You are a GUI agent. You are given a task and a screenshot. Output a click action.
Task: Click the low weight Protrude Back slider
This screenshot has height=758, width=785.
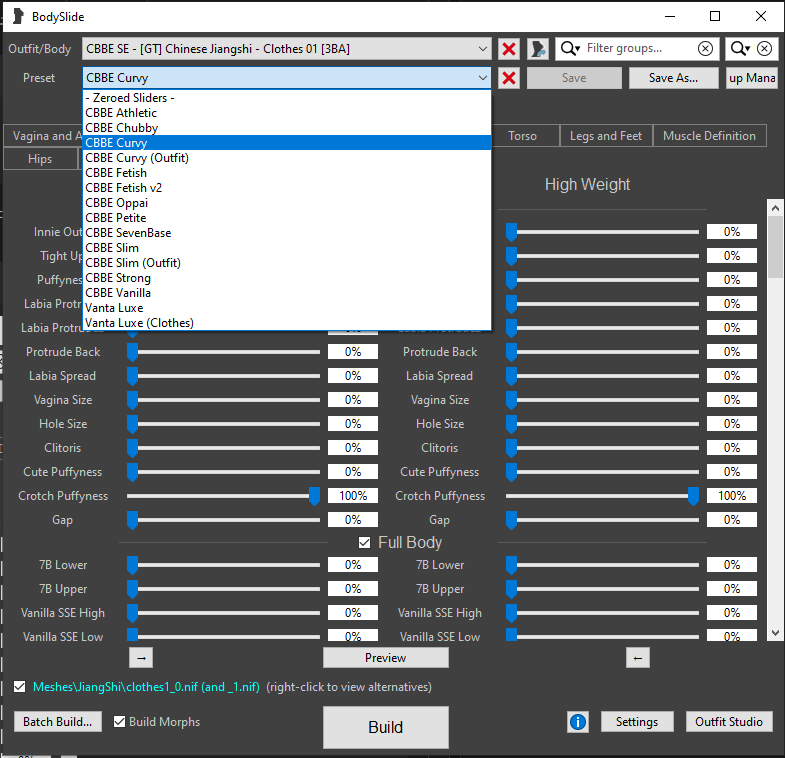(x=223, y=352)
